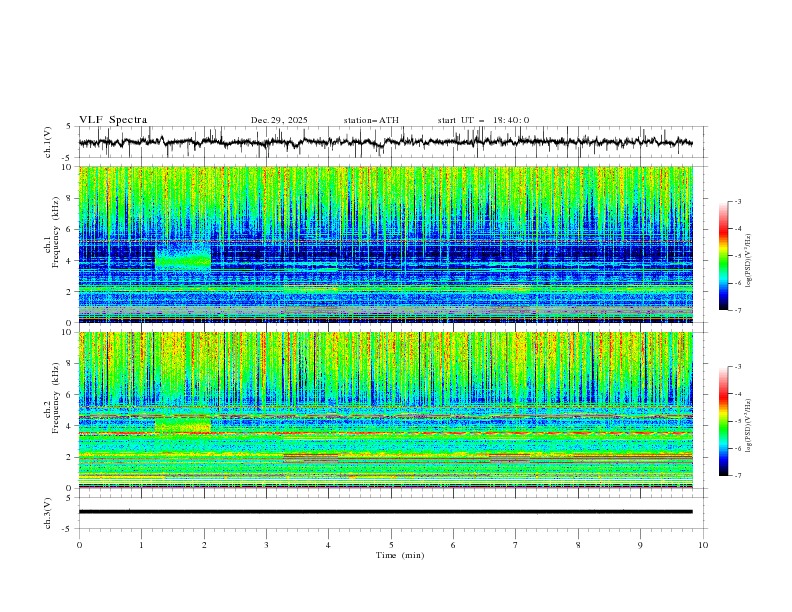Select the date "Dec.29, 2025" in header
This screenshot has width=792, height=612.
279,120
